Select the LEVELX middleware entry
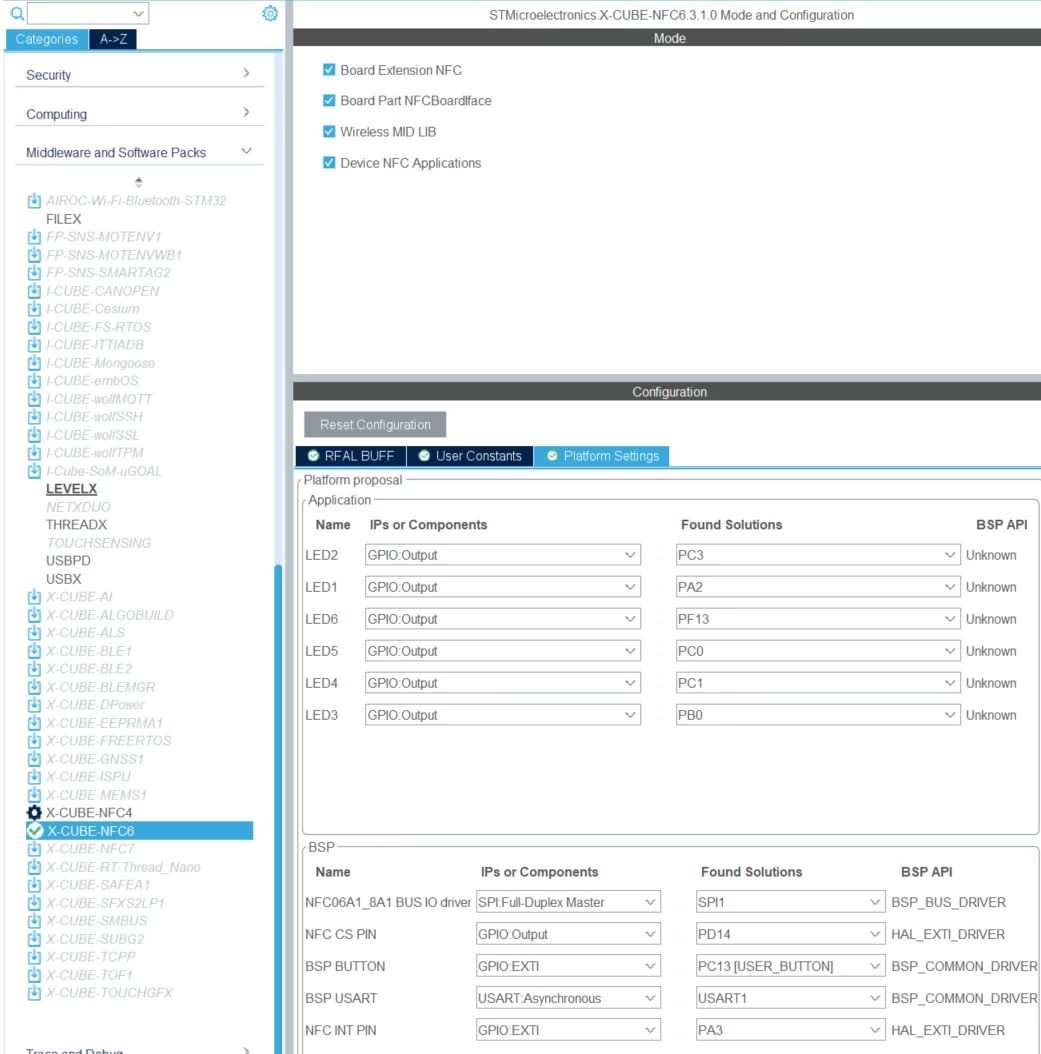Screen dimensions: 1041x1054 tap(71, 489)
